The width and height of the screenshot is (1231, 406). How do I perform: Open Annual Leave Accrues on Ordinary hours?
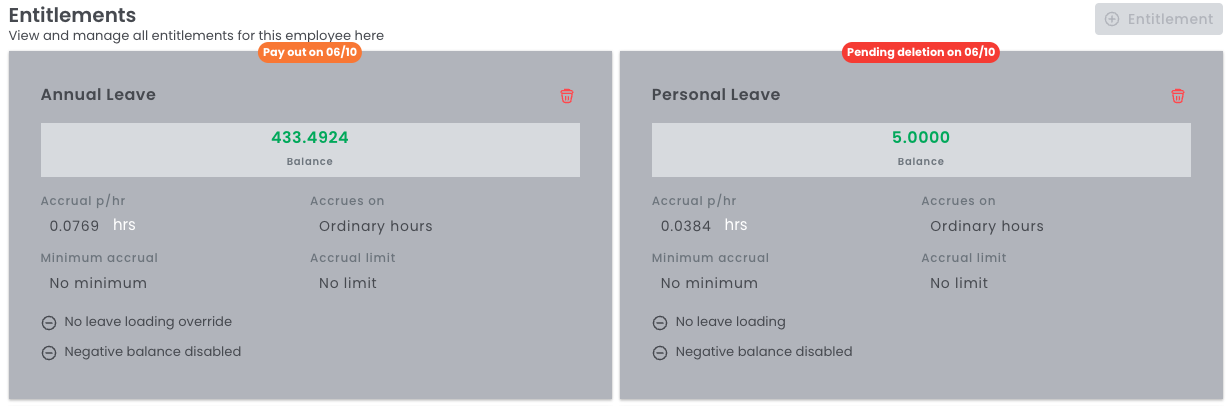click(376, 226)
